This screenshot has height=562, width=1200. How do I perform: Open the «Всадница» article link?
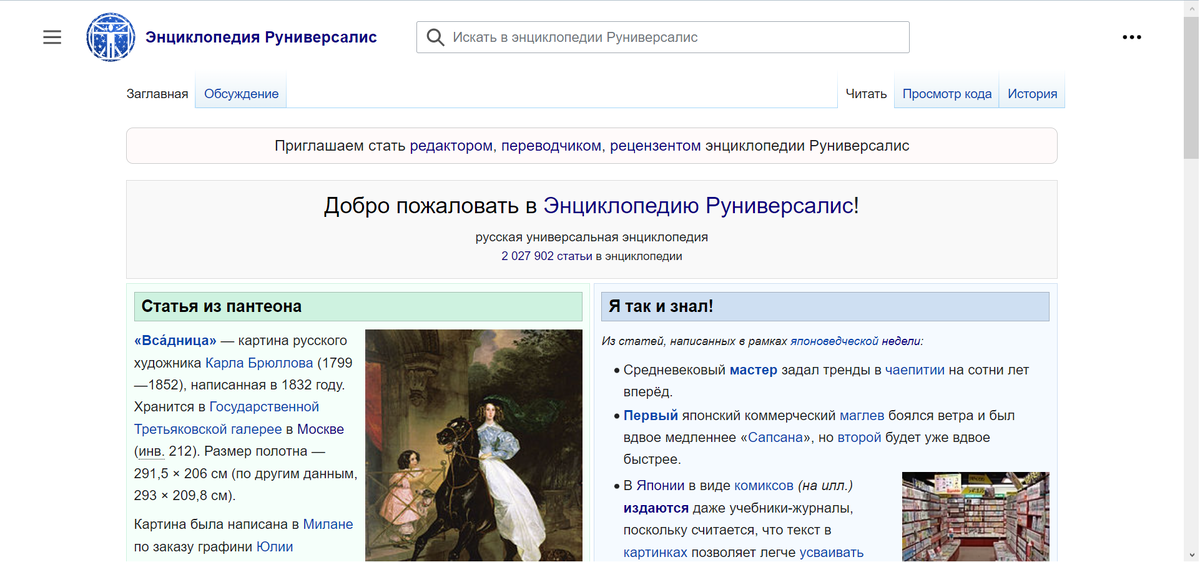coord(175,340)
